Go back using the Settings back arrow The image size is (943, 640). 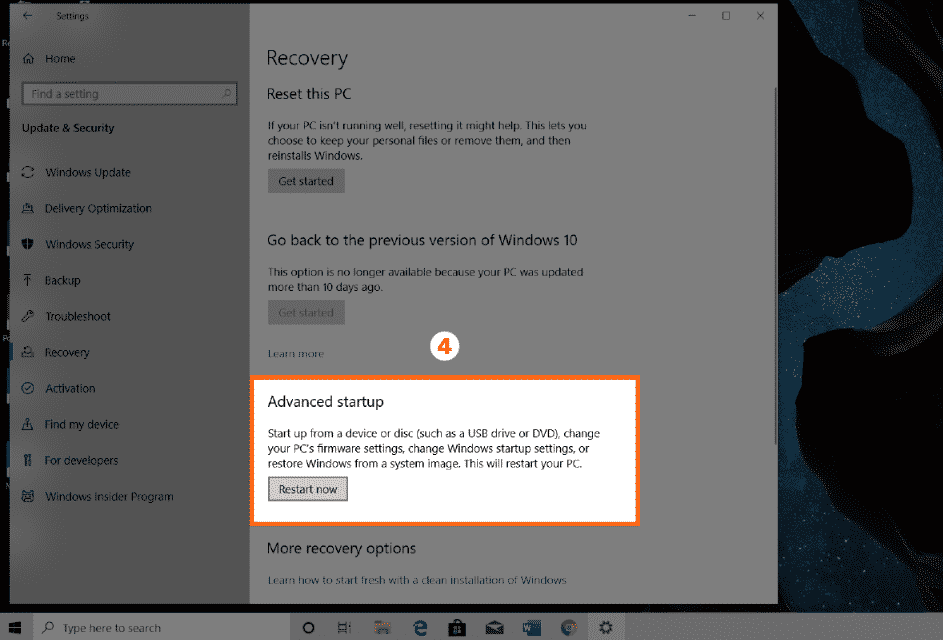[x=28, y=16]
